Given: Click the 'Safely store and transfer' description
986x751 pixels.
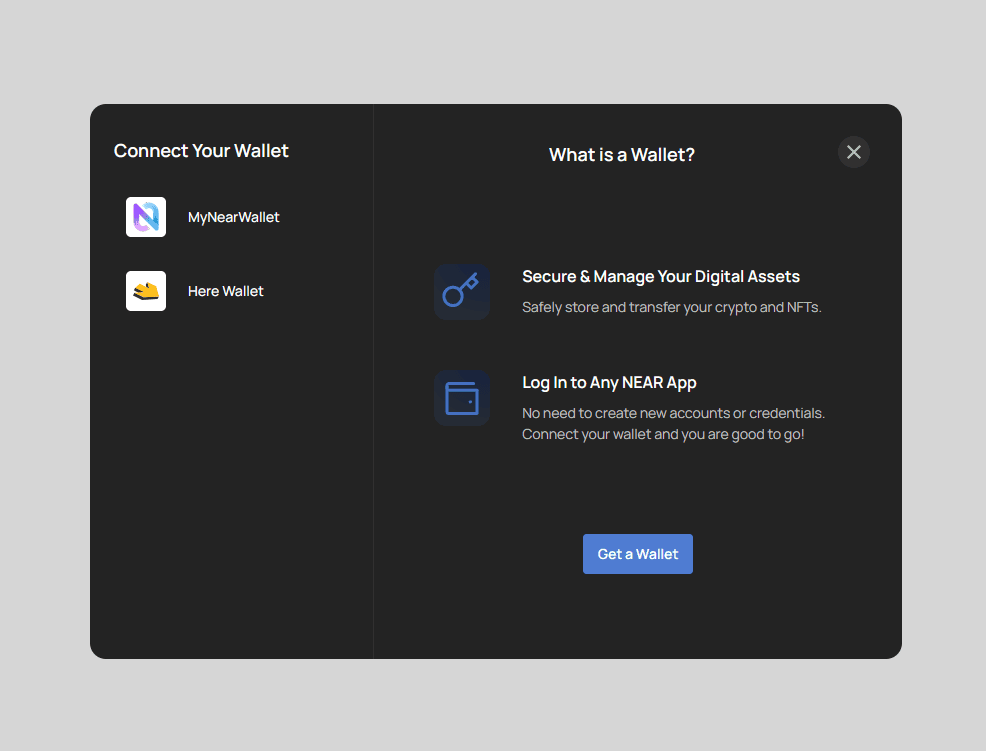Looking at the screenshot, I should tap(671, 308).
